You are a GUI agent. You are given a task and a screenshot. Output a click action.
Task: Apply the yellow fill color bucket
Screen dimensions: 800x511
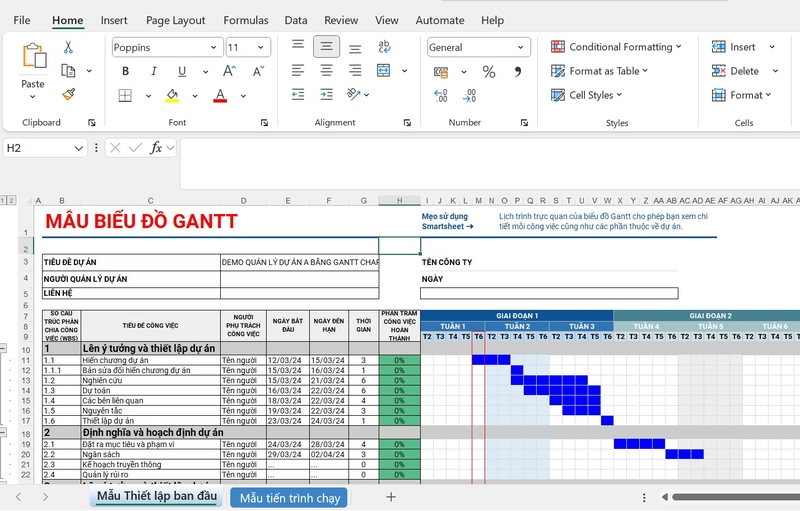click(x=172, y=95)
